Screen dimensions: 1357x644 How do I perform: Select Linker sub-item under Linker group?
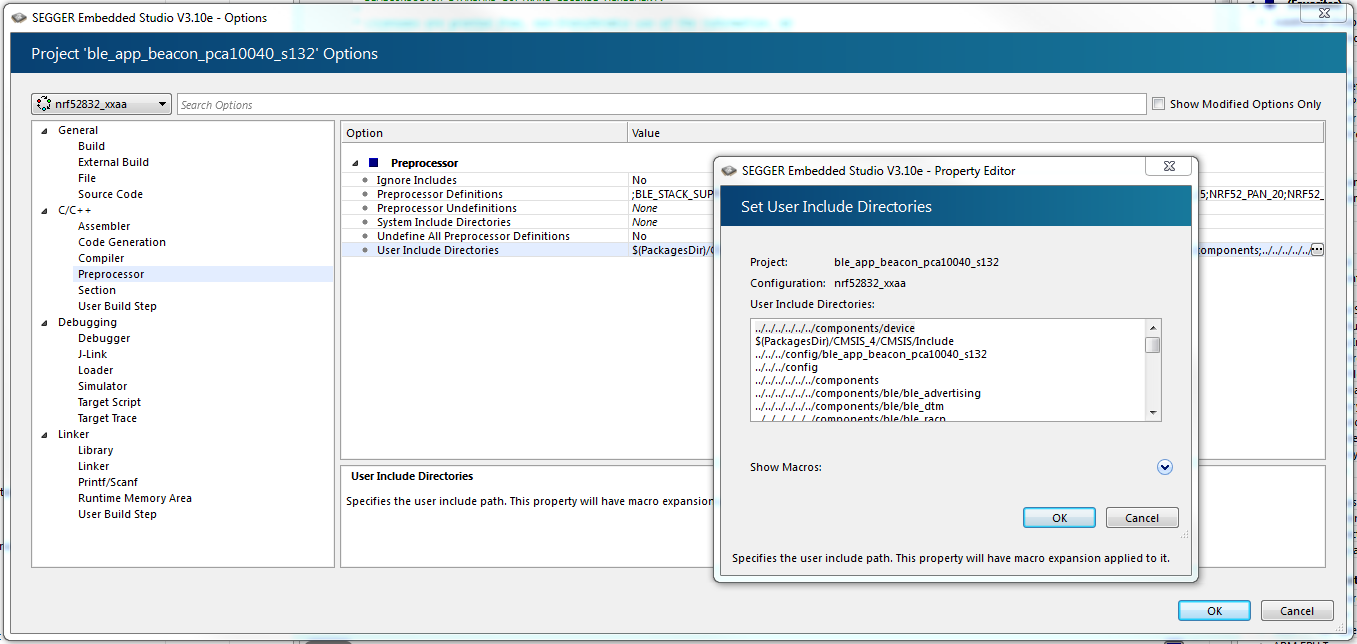click(94, 466)
